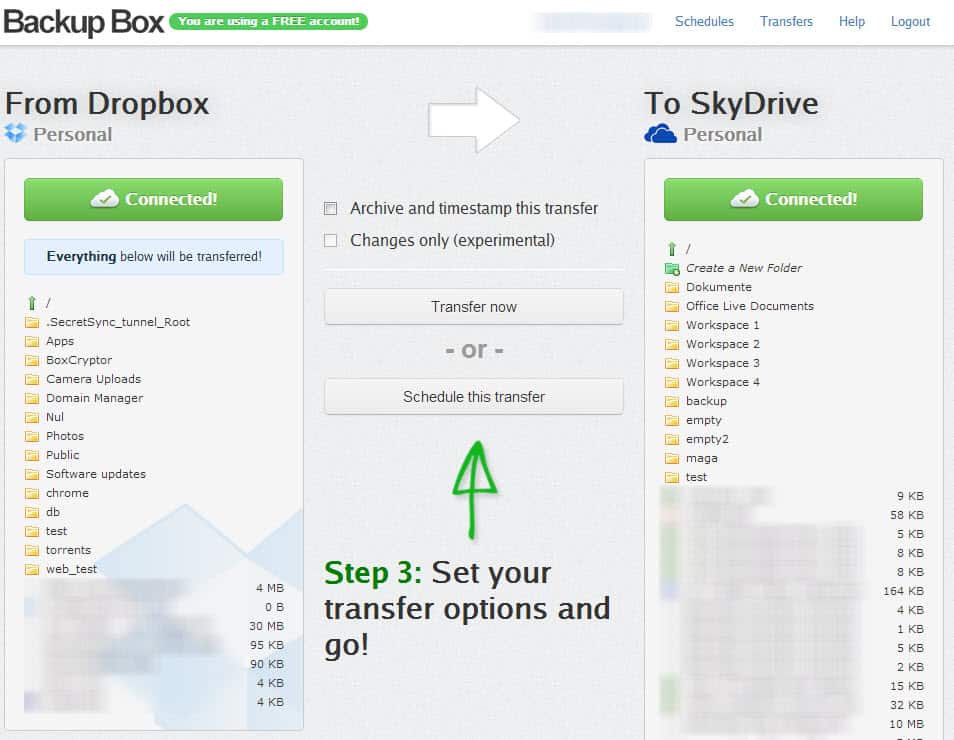954x740 pixels.
Task: Click the Transfer now button
Action: click(473, 306)
